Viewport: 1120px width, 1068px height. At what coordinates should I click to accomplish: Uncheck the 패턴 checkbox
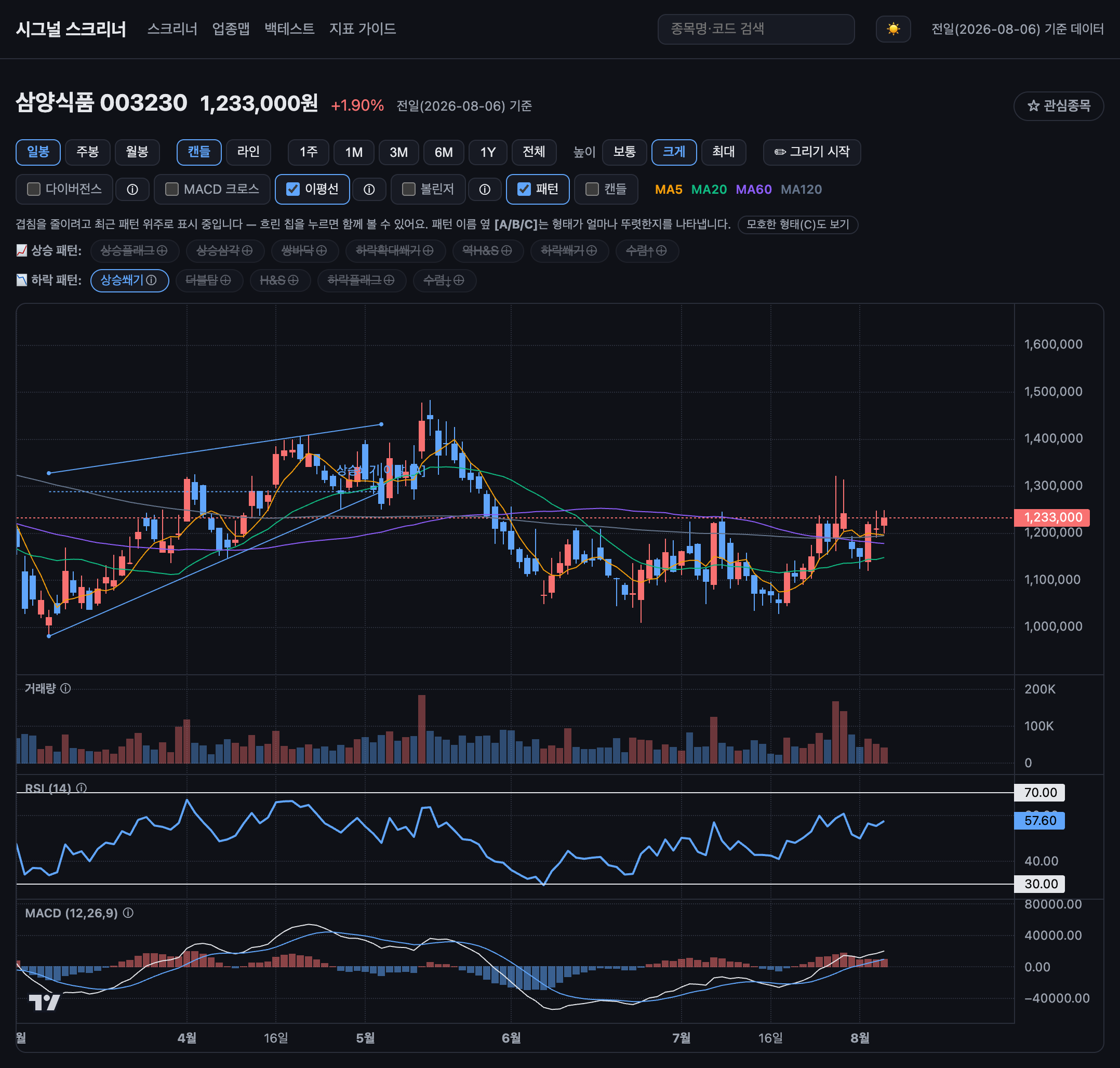click(524, 189)
